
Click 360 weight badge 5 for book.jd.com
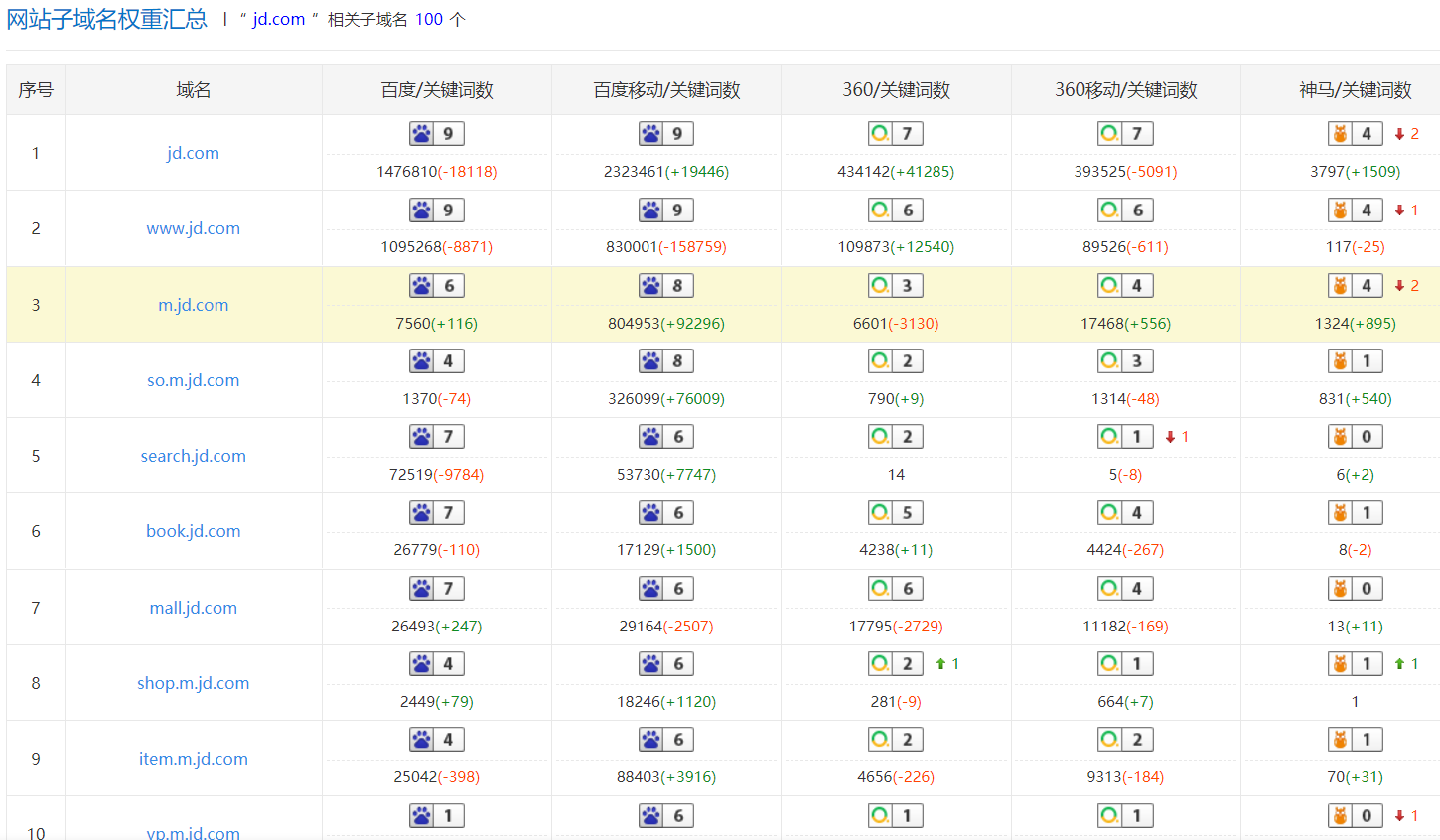pyautogui.click(x=896, y=513)
